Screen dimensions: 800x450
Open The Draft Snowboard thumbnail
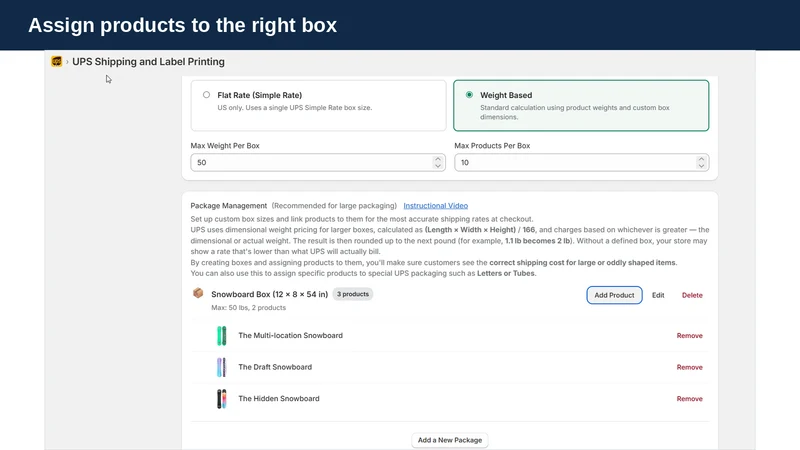tap(221, 367)
